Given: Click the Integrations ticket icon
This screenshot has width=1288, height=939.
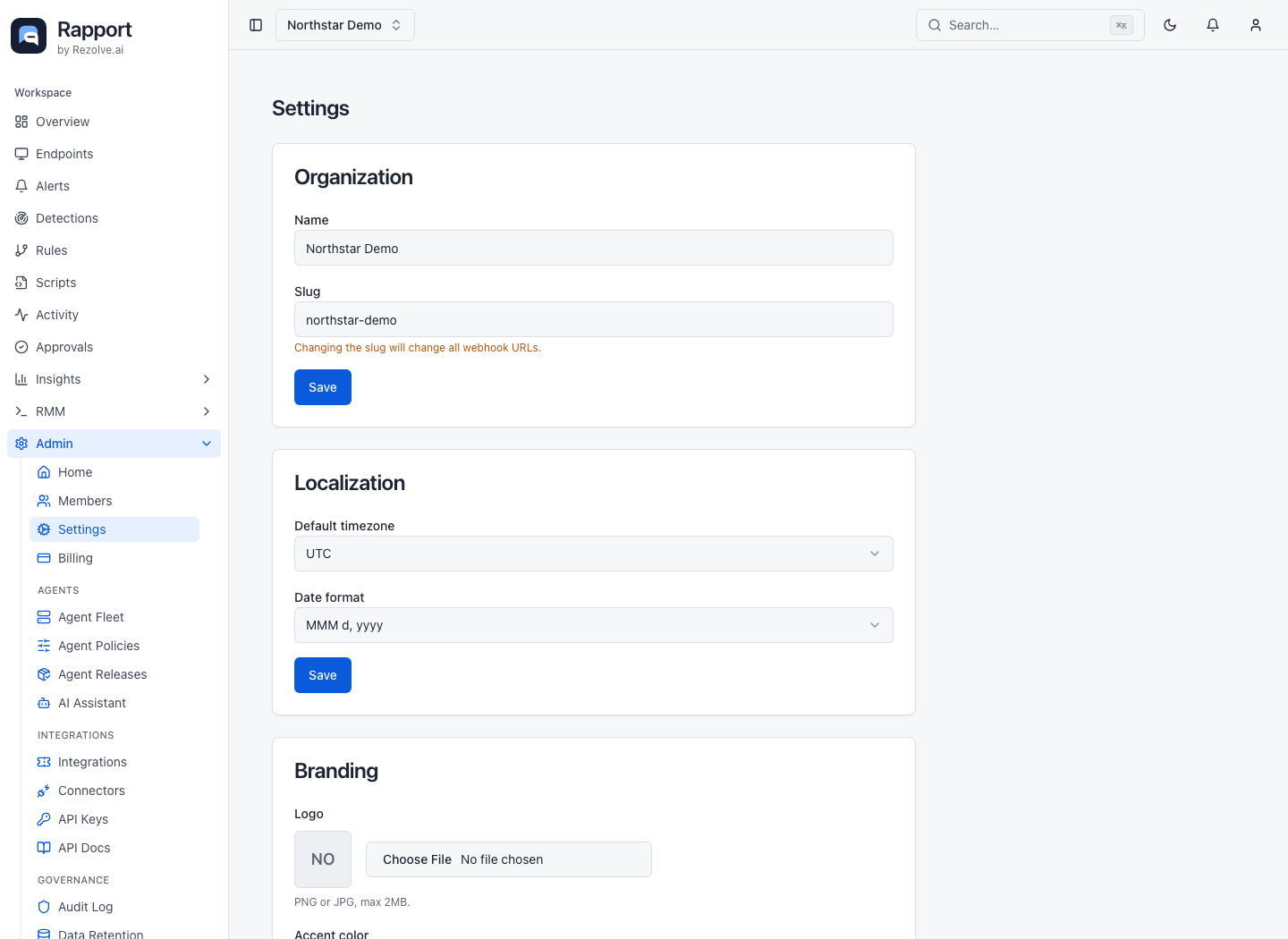Looking at the screenshot, I should (44, 762).
